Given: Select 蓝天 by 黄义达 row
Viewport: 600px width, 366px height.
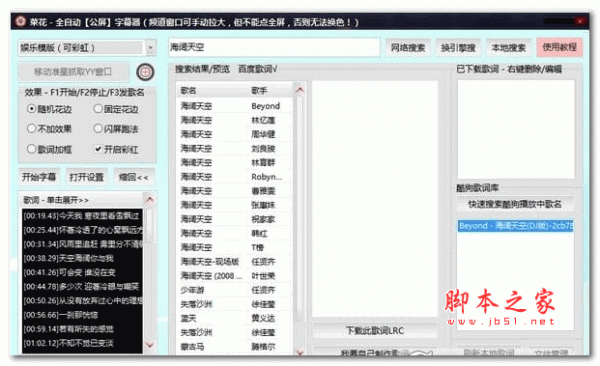Looking at the screenshot, I should click(x=234, y=318).
